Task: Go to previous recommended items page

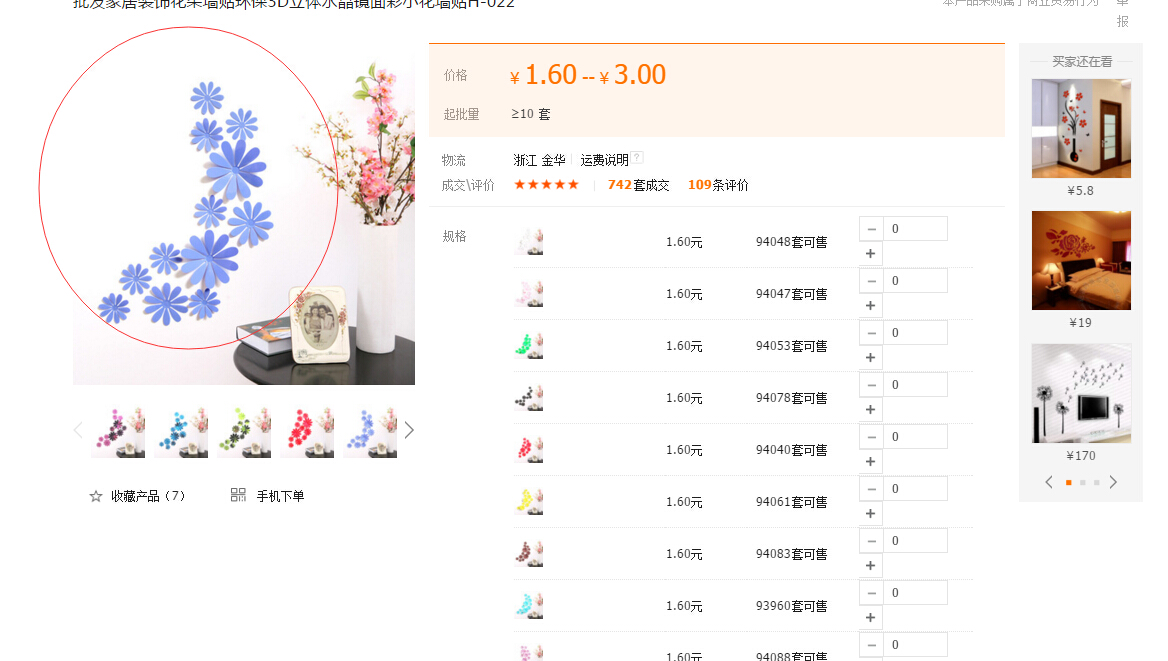Action: 1049,482
